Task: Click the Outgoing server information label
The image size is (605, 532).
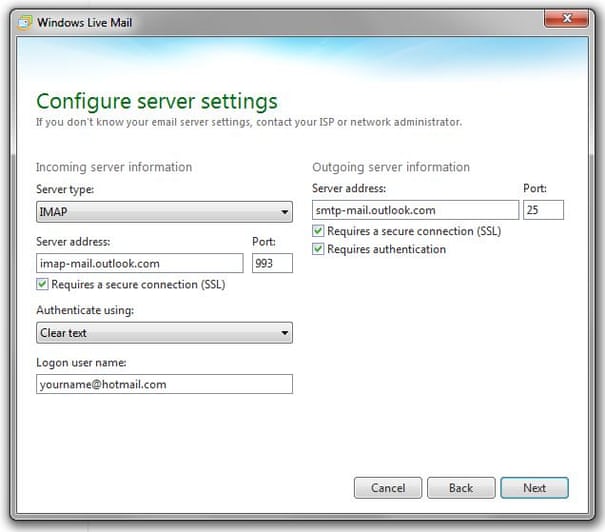Action: 391,167
